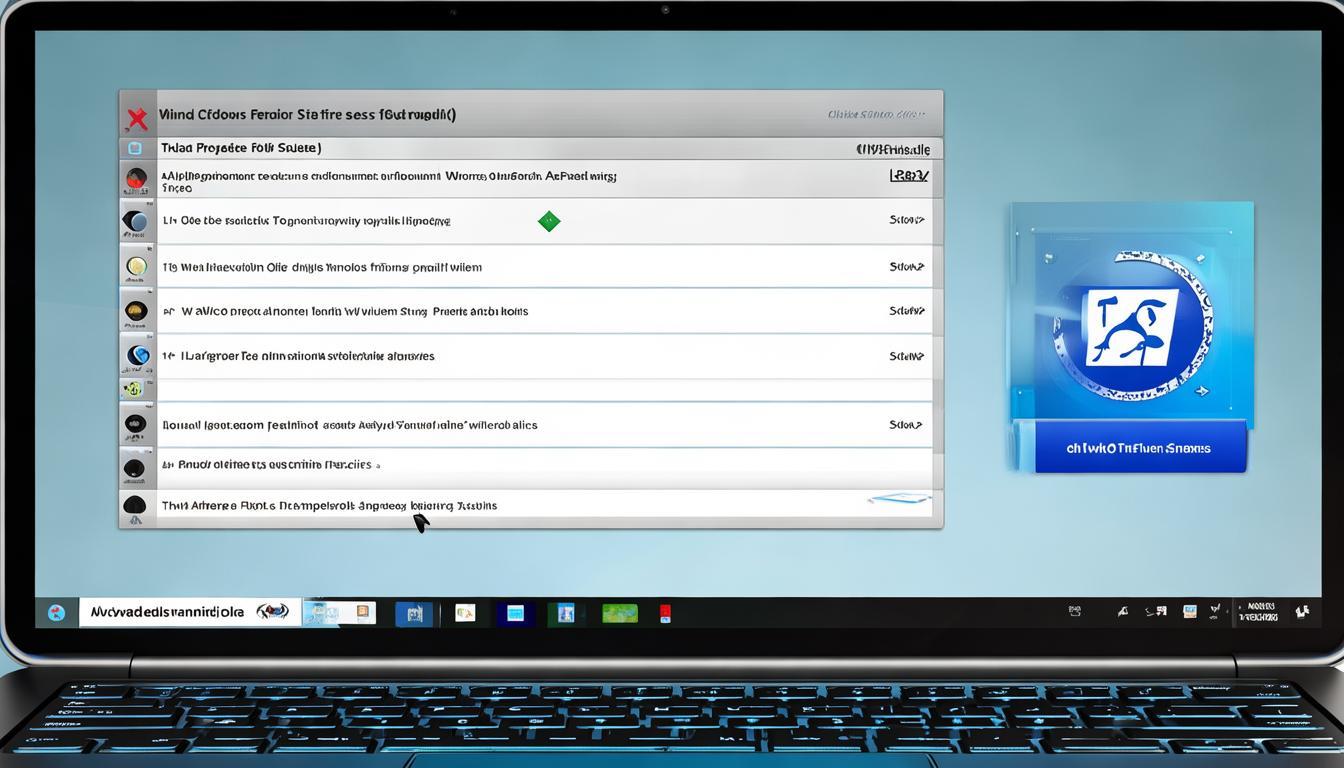1344x768 pixels.
Task: Tick the blue checkbox in the column header row
Action: (135, 148)
